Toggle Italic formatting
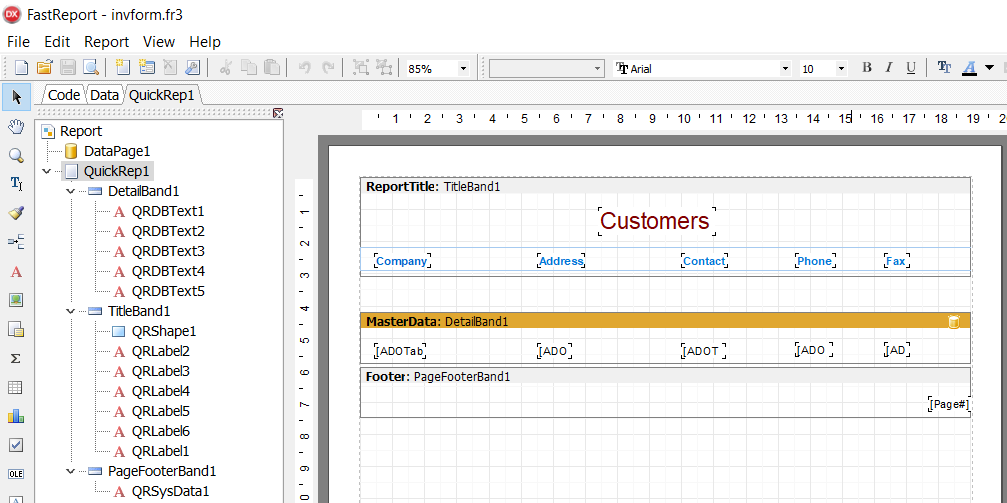 coord(889,68)
